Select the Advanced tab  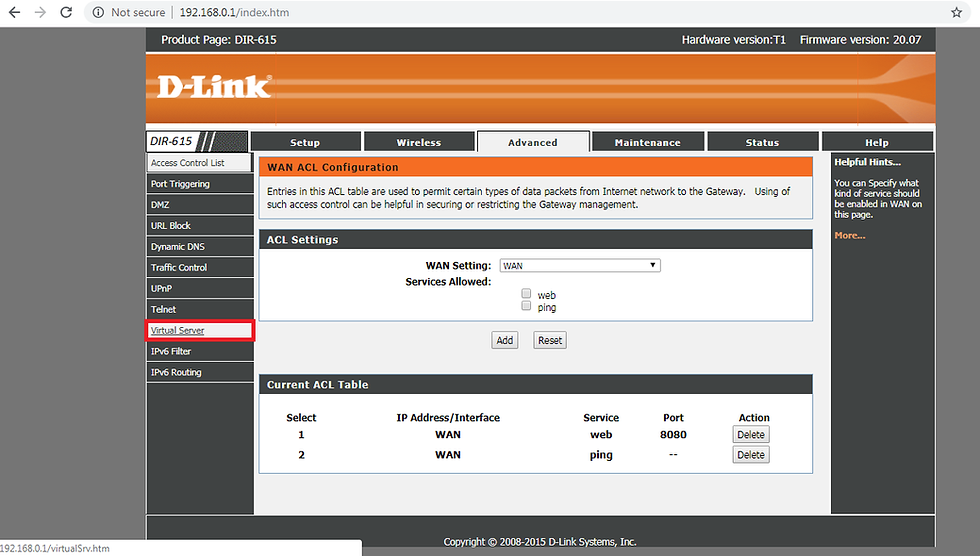coord(532,142)
